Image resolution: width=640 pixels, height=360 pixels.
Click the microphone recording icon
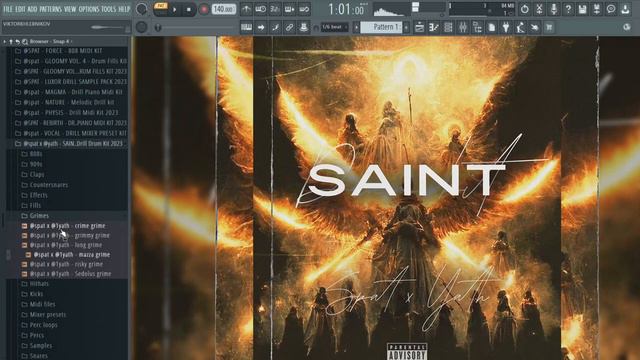click(554, 9)
